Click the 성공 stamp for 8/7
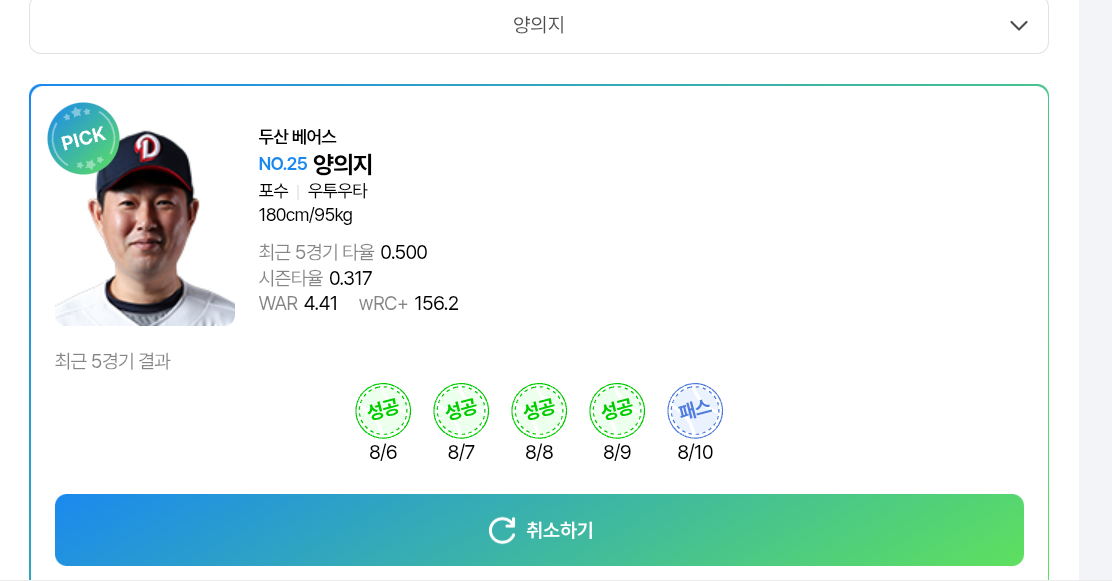 coord(461,410)
